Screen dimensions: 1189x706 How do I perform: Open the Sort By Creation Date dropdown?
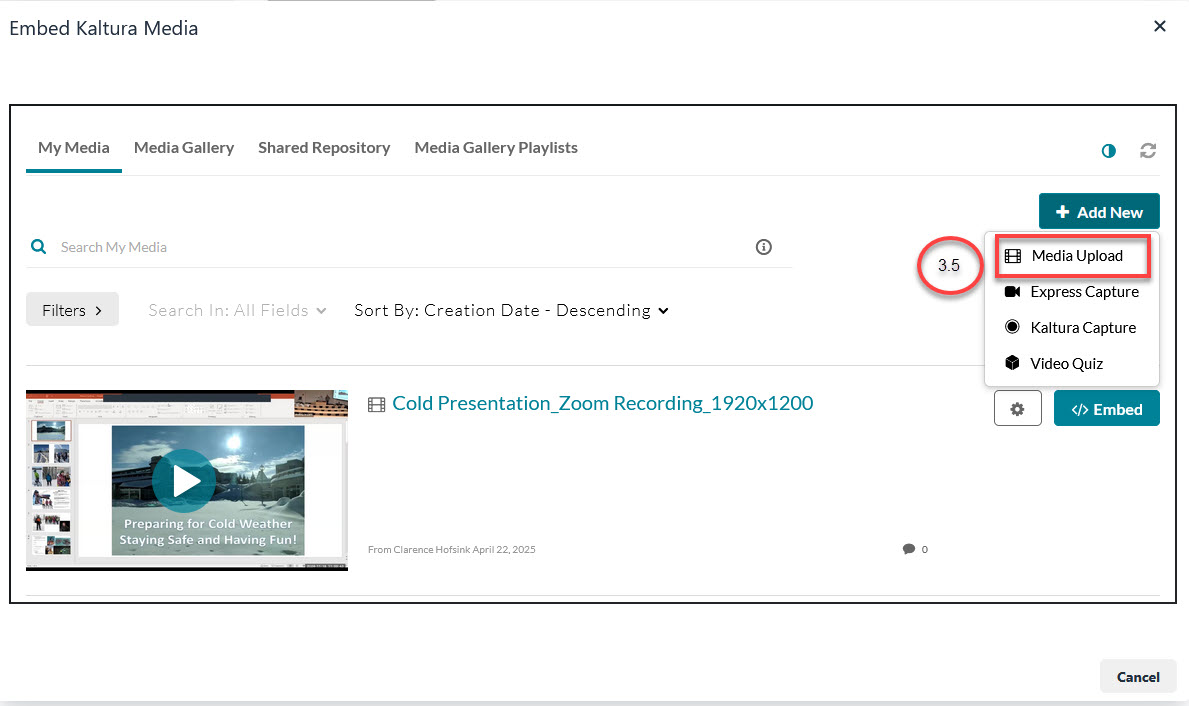(x=511, y=311)
